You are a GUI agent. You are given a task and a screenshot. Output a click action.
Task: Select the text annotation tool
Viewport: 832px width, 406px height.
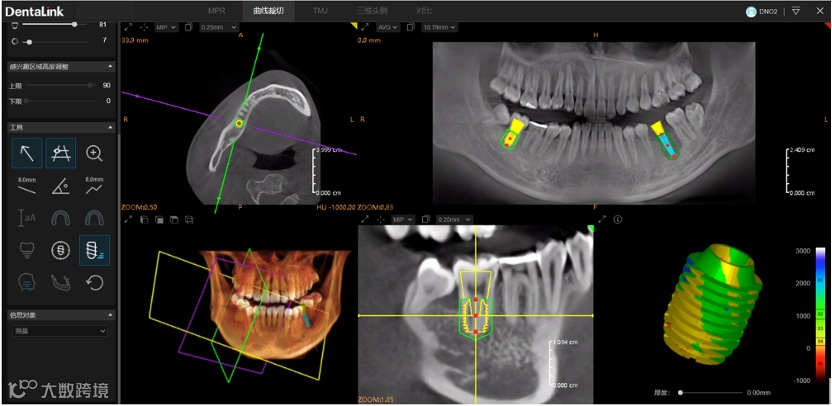(27, 218)
